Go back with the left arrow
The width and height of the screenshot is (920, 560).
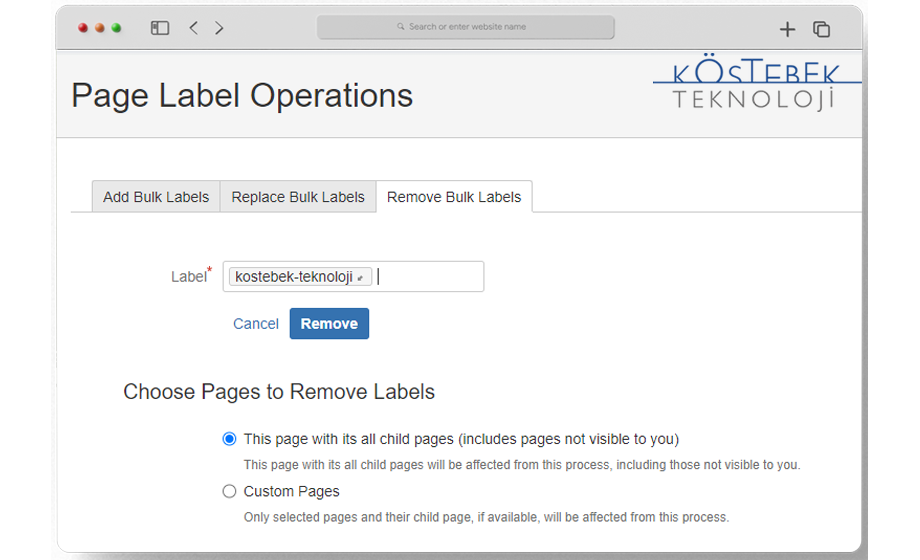click(x=194, y=28)
